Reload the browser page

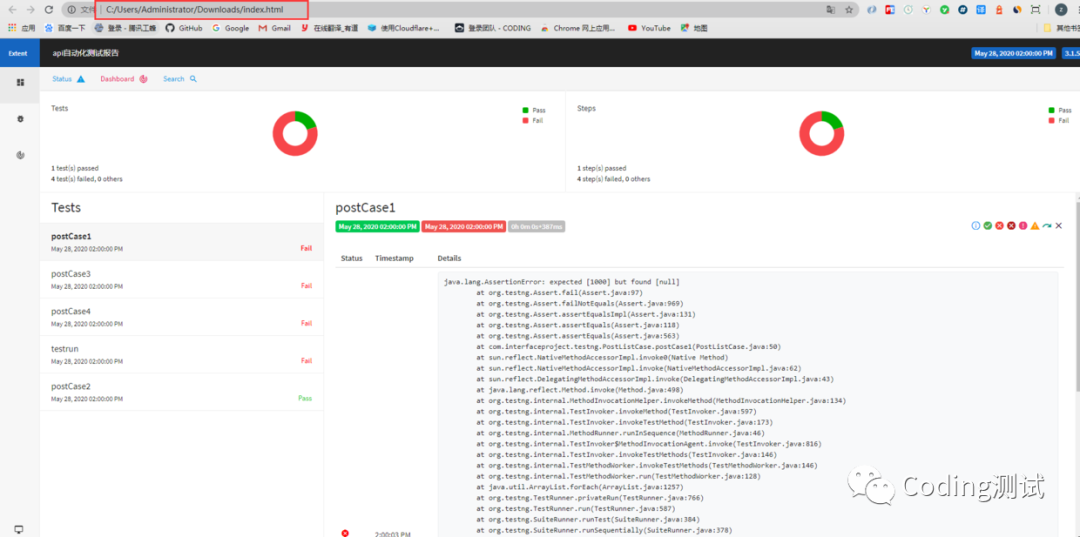pyautogui.click(x=48, y=10)
